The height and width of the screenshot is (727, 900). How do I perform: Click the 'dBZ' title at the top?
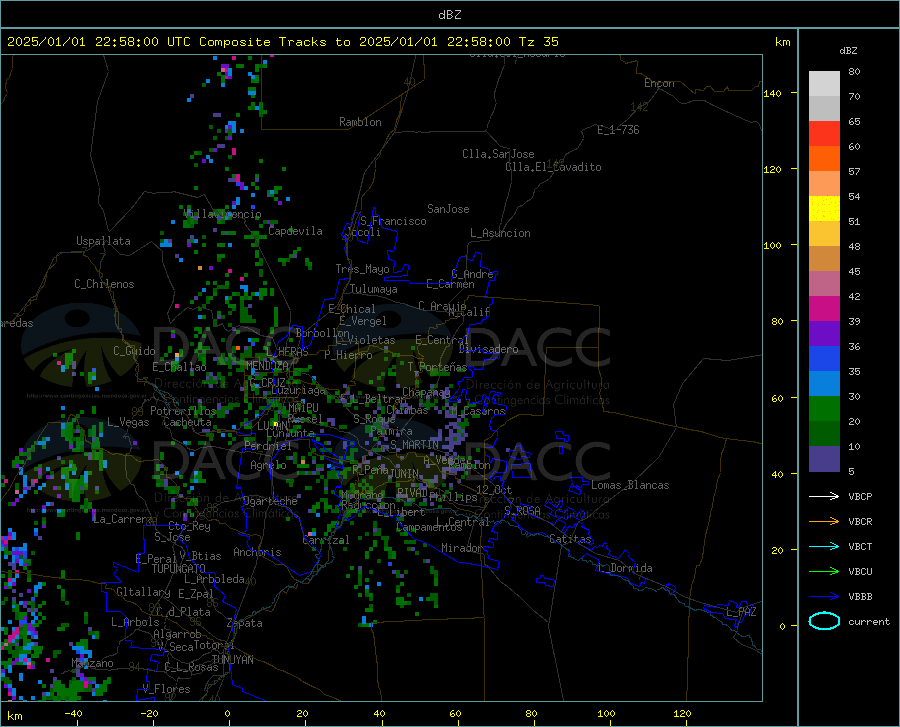449,15
